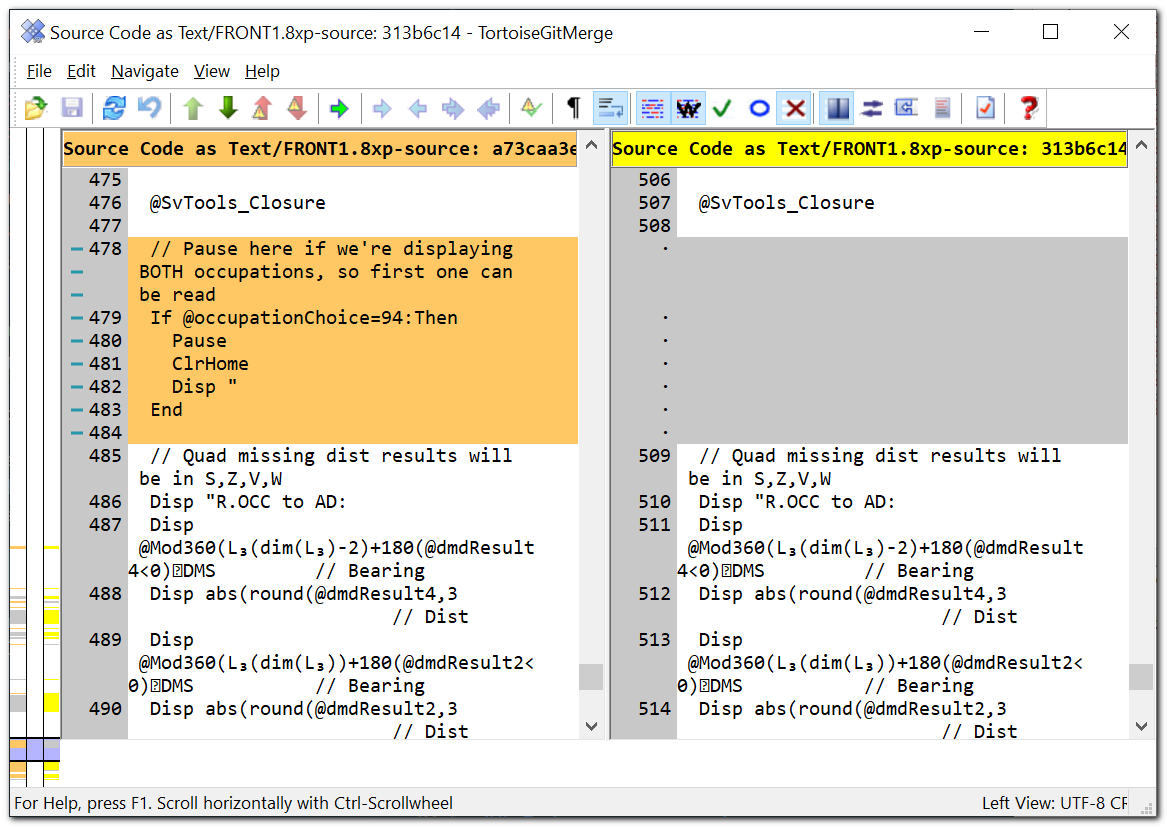Click the swap views arrows icon

872,108
